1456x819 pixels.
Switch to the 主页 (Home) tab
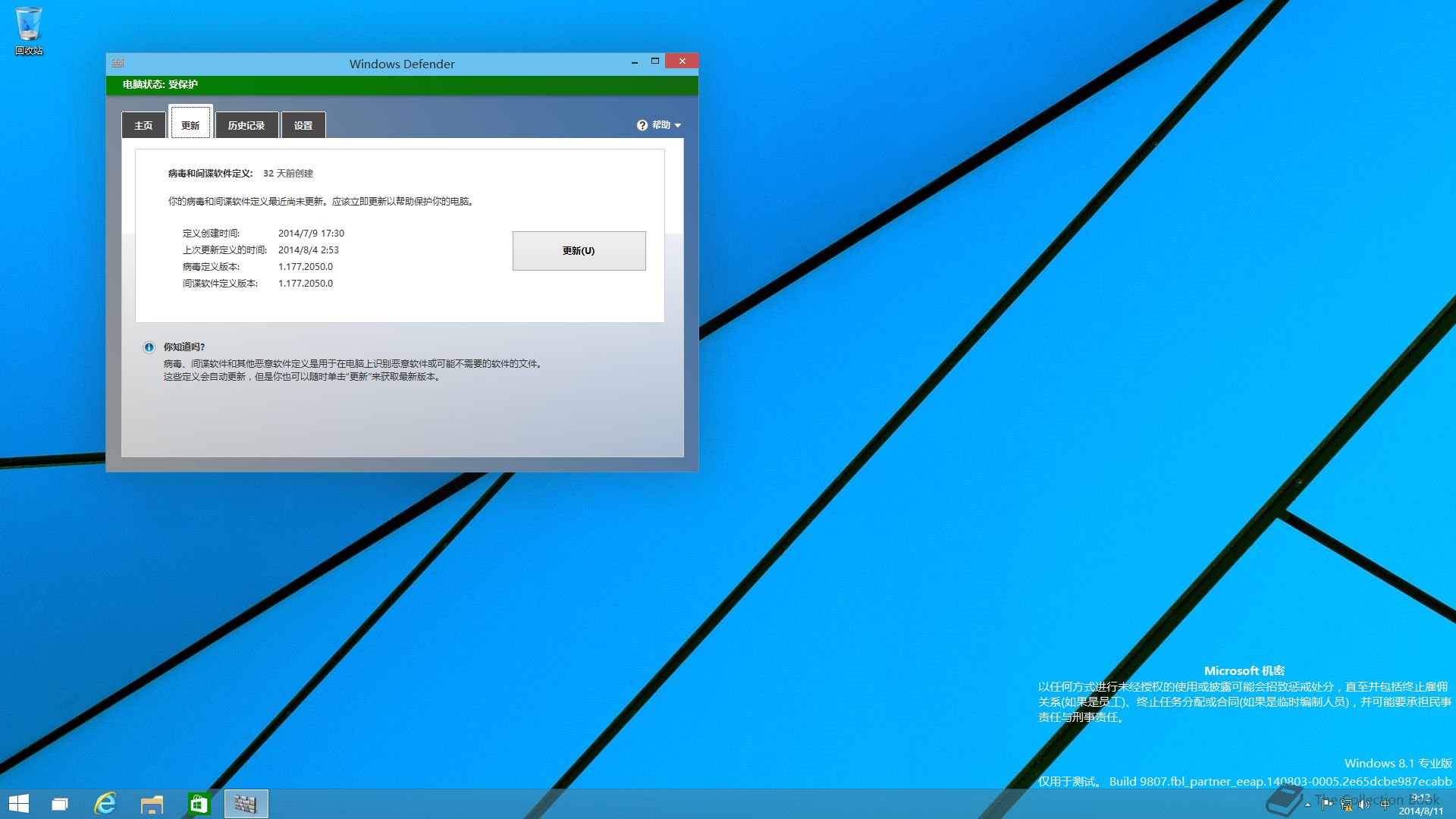(x=143, y=125)
